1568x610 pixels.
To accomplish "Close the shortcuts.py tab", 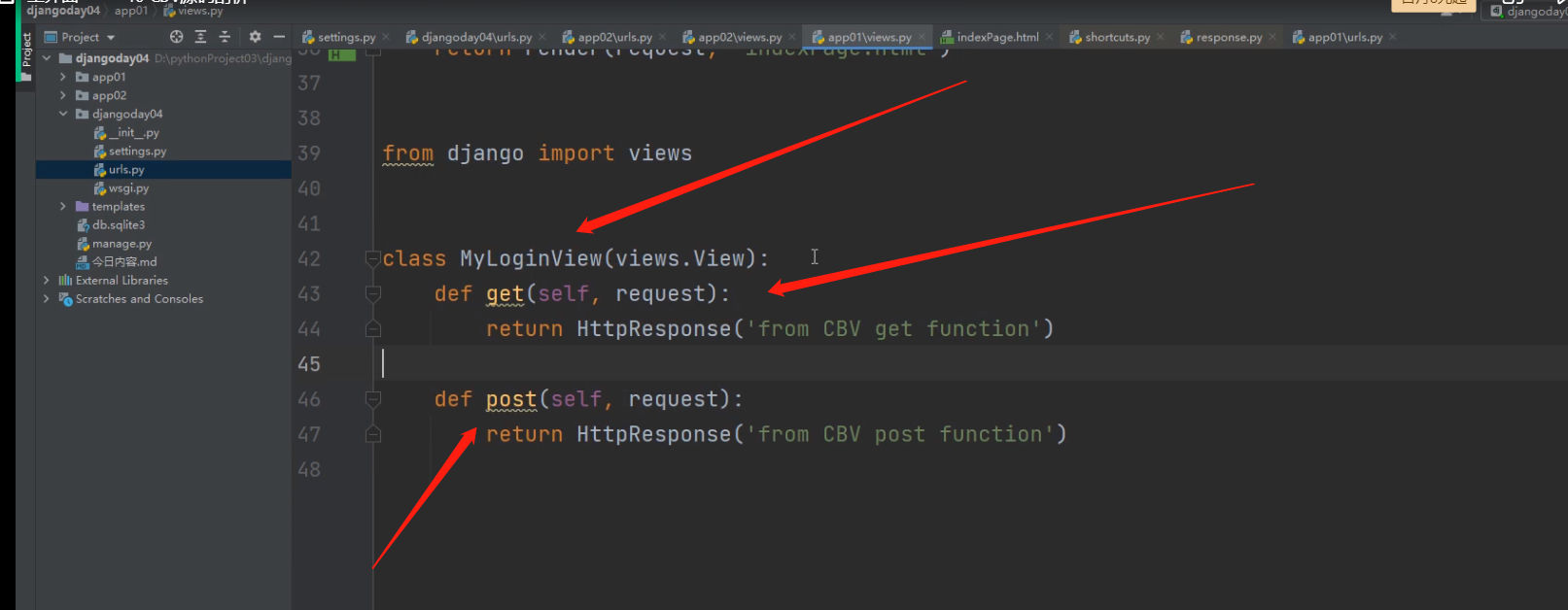I will 1161,37.
